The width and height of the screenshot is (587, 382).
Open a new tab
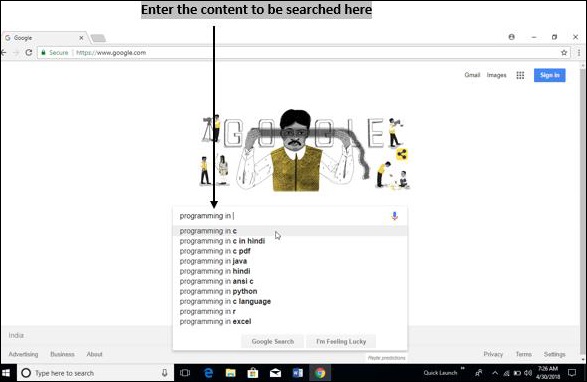(98, 38)
